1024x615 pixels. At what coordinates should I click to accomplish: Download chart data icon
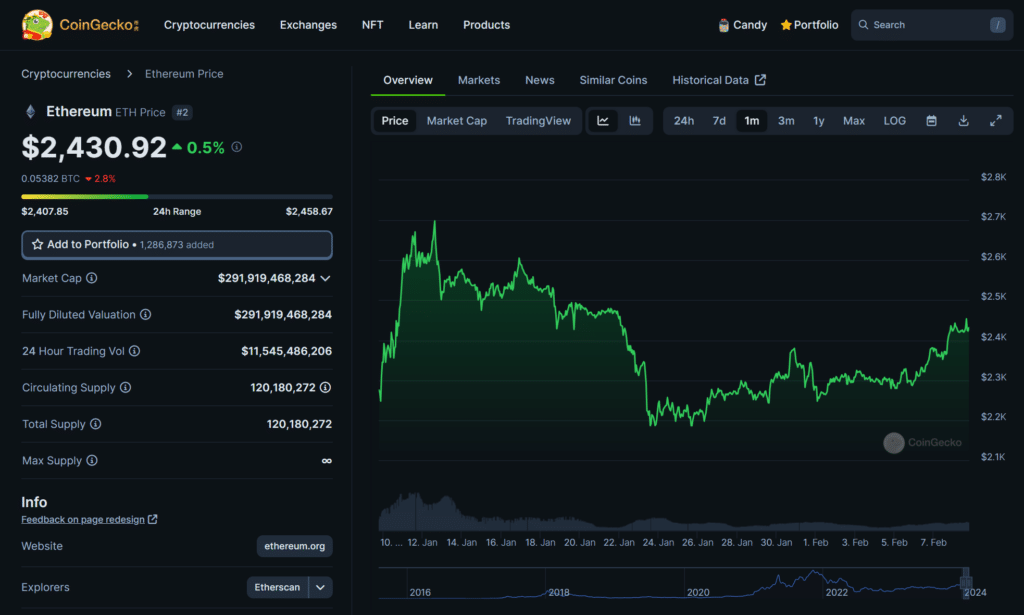964,121
